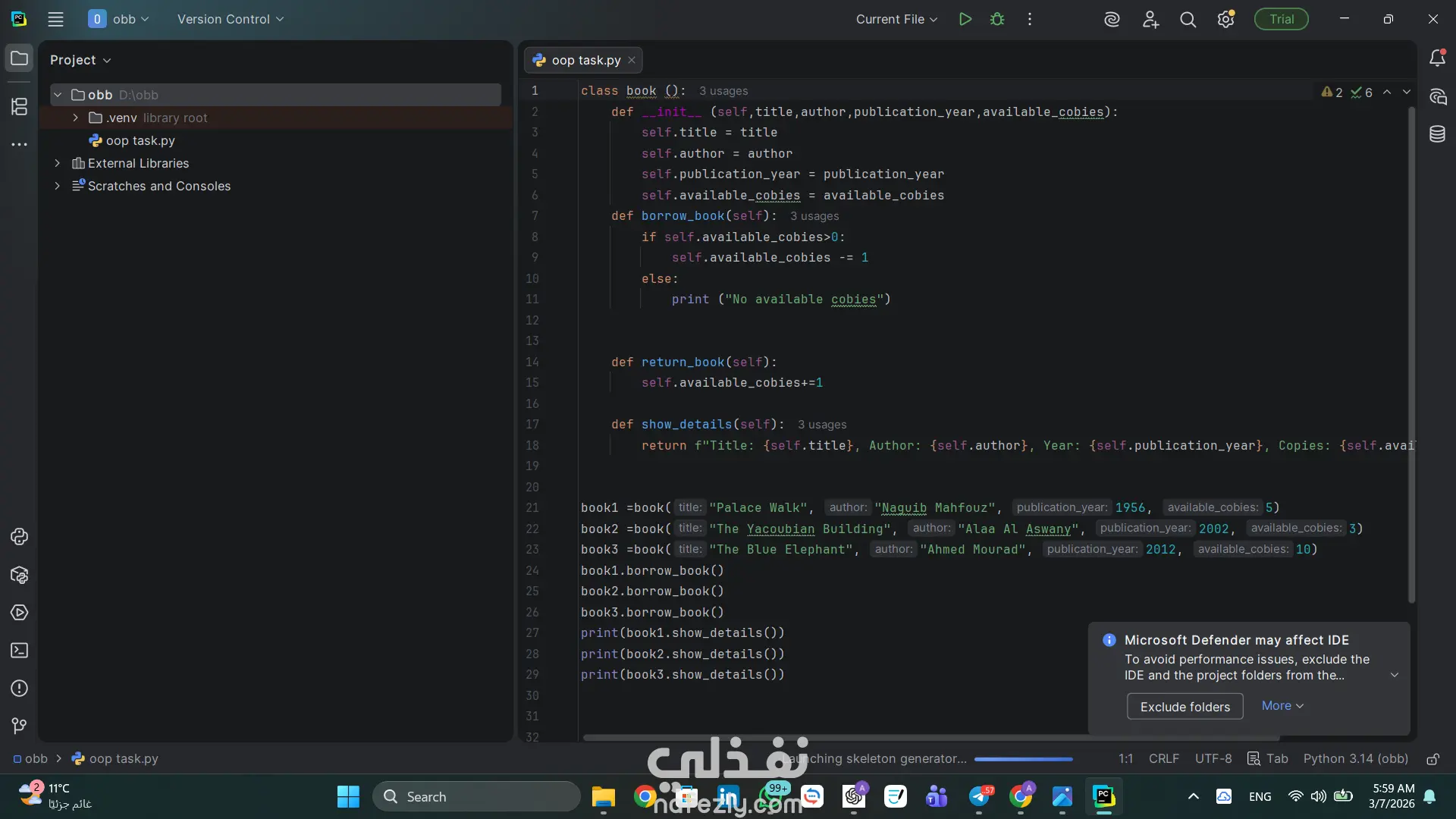The image size is (1456, 819).
Task: Open Python Packages tool window
Action: [x=20, y=575]
